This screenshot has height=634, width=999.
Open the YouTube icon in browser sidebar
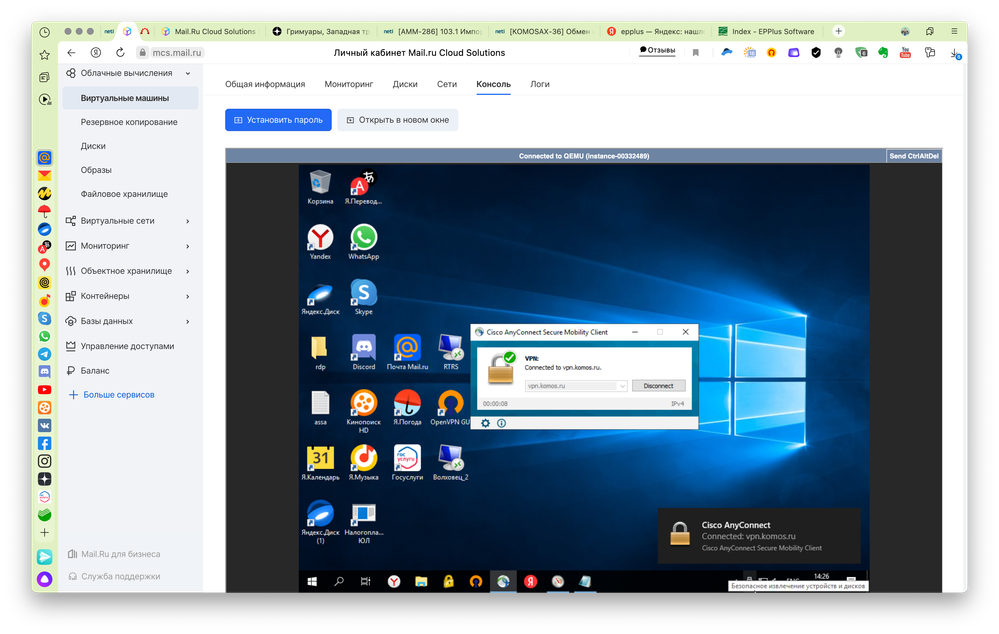(44, 389)
